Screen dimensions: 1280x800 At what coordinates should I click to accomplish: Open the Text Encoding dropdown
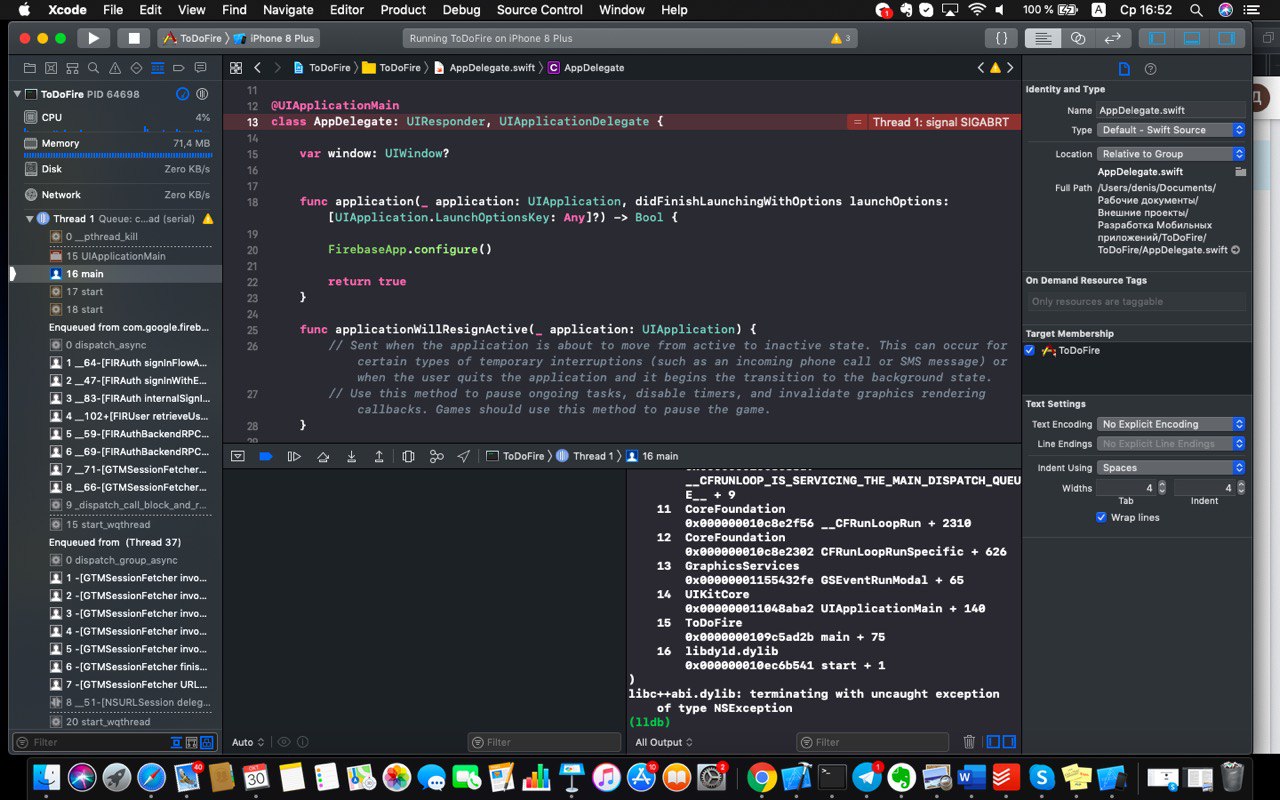(1171, 424)
